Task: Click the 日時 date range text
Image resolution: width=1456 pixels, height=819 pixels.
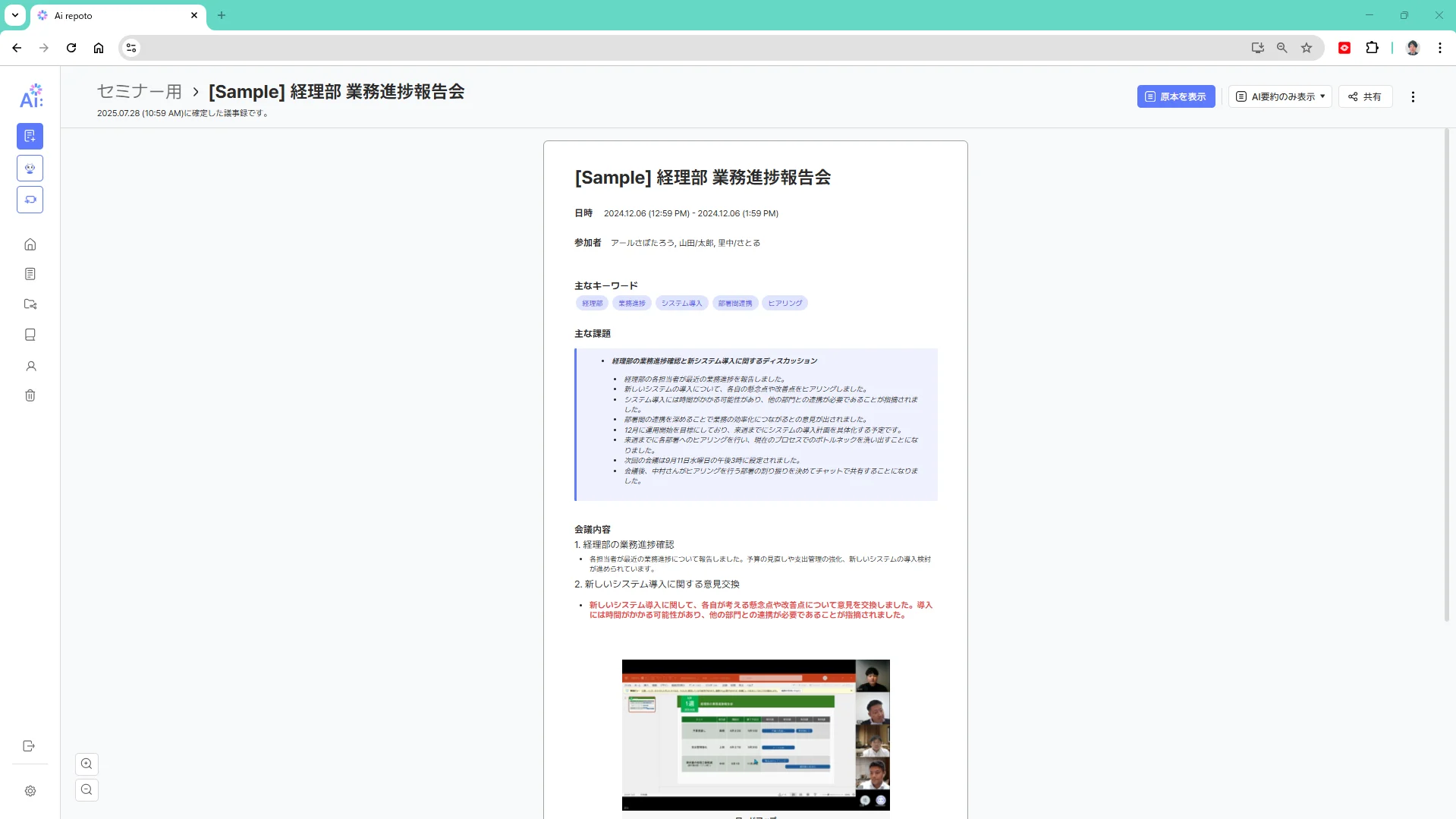Action: pyautogui.click(x=691, y=214)
